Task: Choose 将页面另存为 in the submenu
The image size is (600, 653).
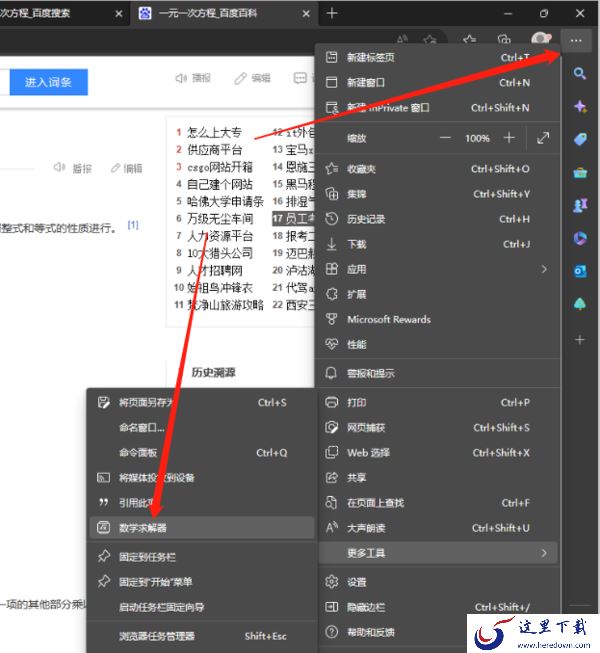Action: [202, 402]
